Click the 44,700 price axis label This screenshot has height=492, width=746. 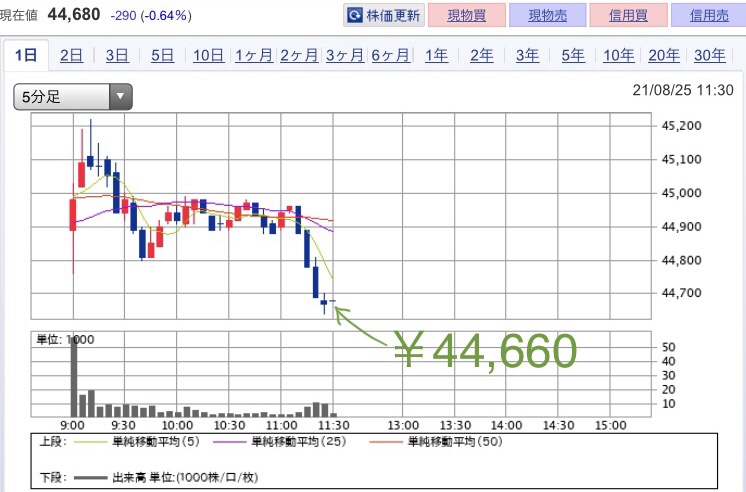coord(681,293)
